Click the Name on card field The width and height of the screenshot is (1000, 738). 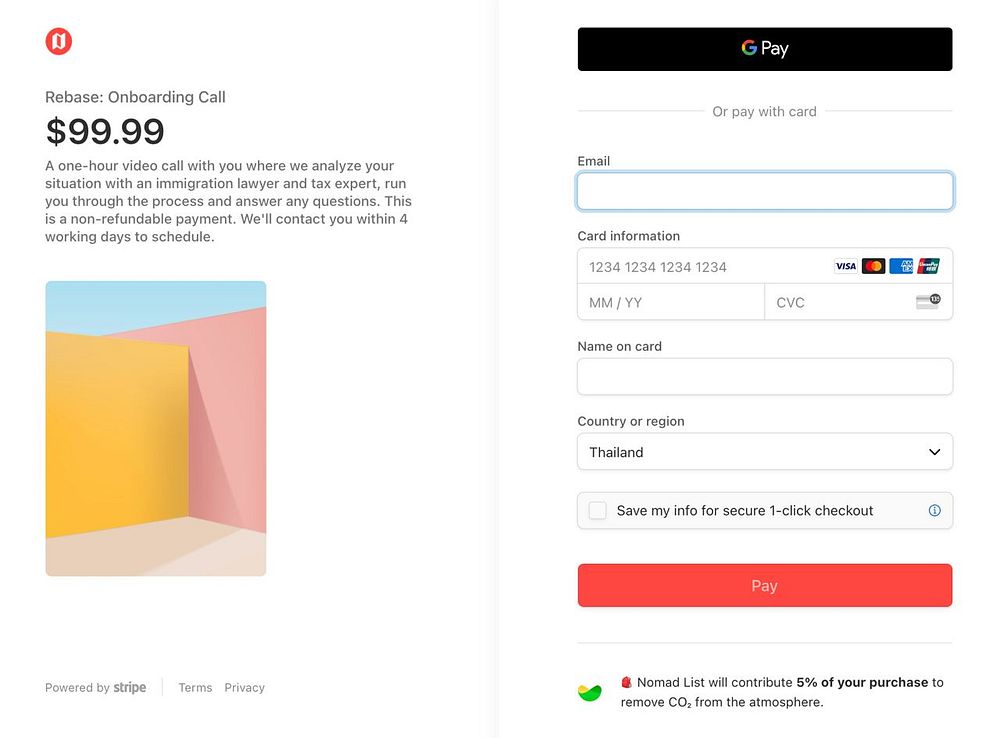point(764,377)
